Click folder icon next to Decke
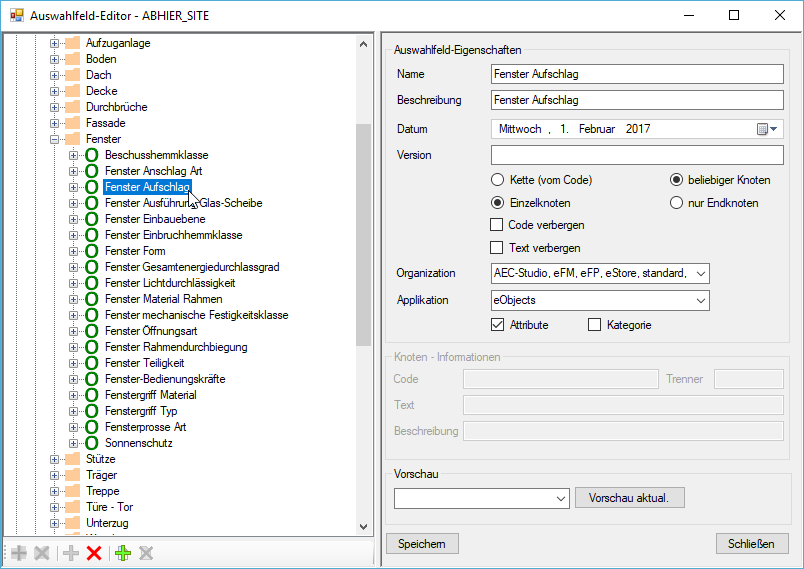Viewport: 804px width, 569px height. (x=72, y=91)
